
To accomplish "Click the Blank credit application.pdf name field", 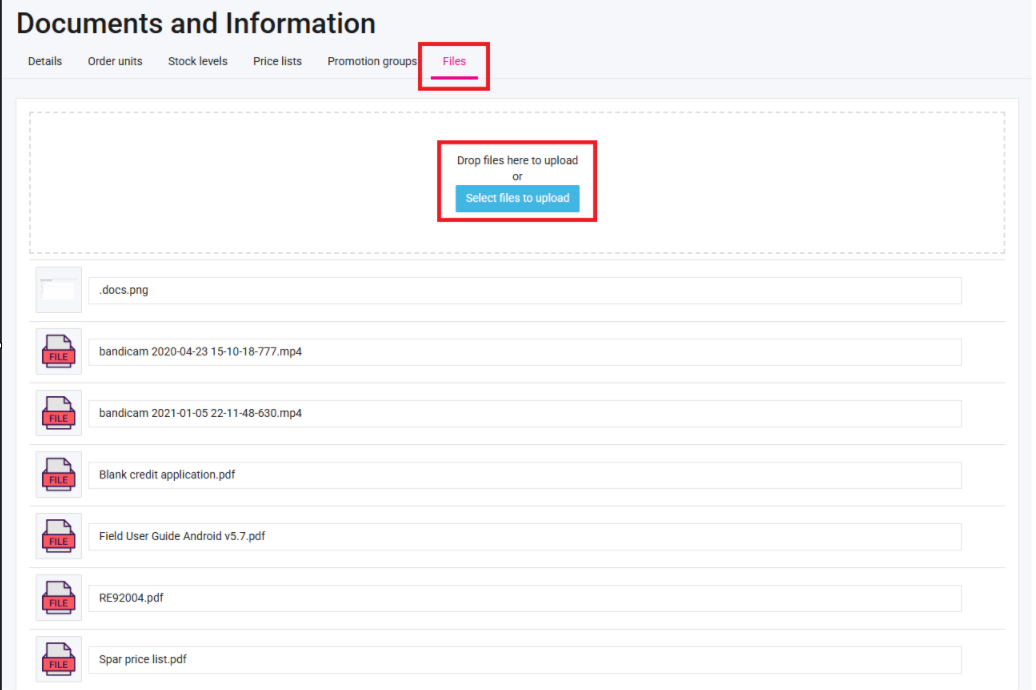I will tap(524, 475).
